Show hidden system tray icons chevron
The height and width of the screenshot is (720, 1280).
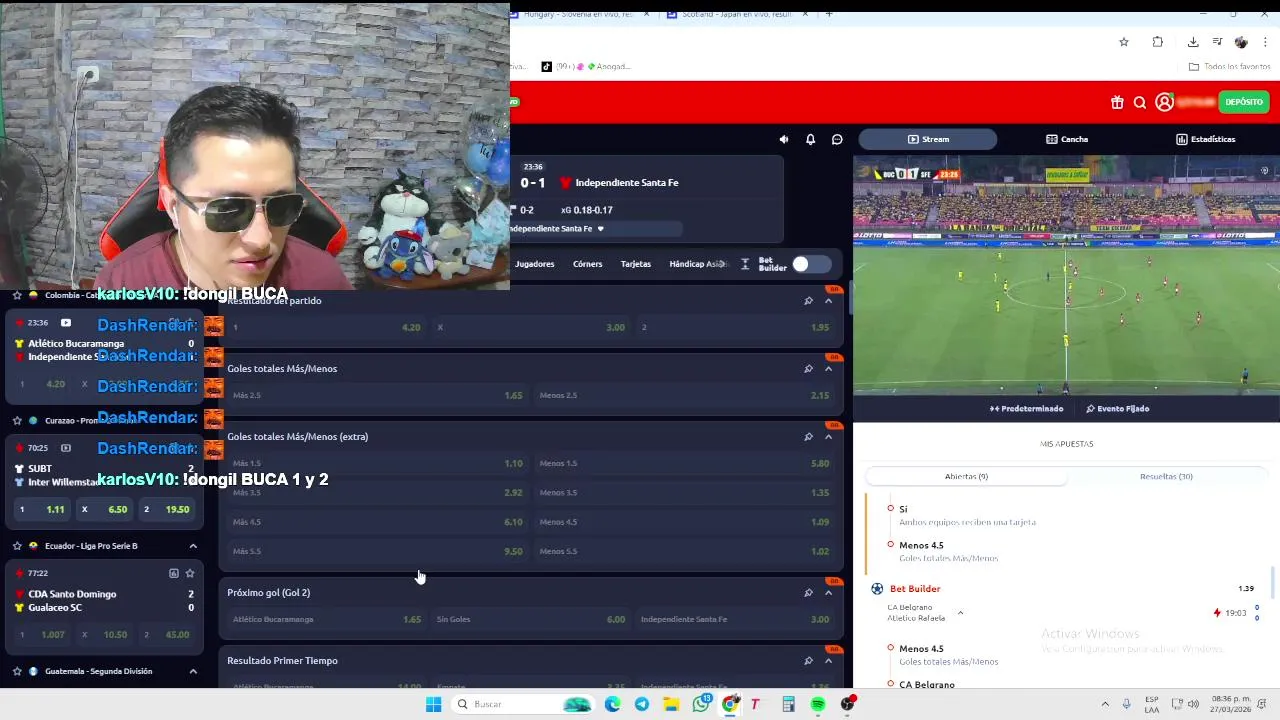1105,704
